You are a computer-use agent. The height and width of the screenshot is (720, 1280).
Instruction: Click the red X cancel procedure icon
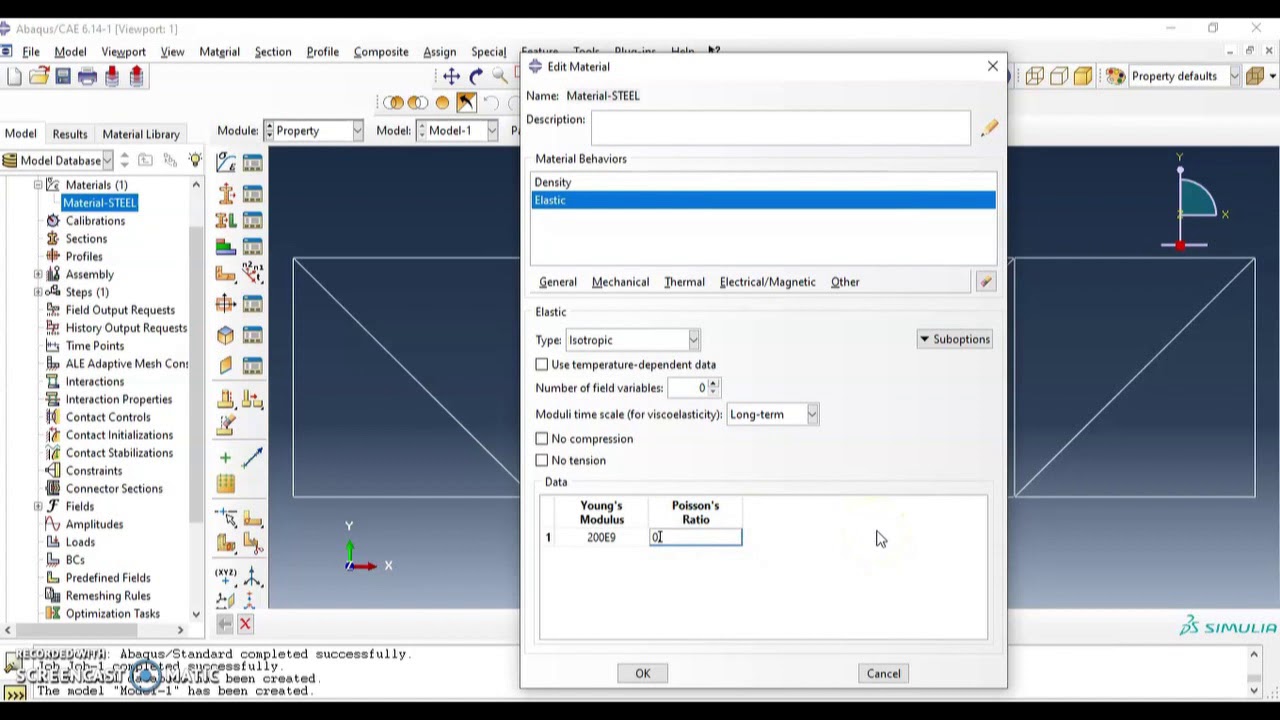tap(245, 624)
